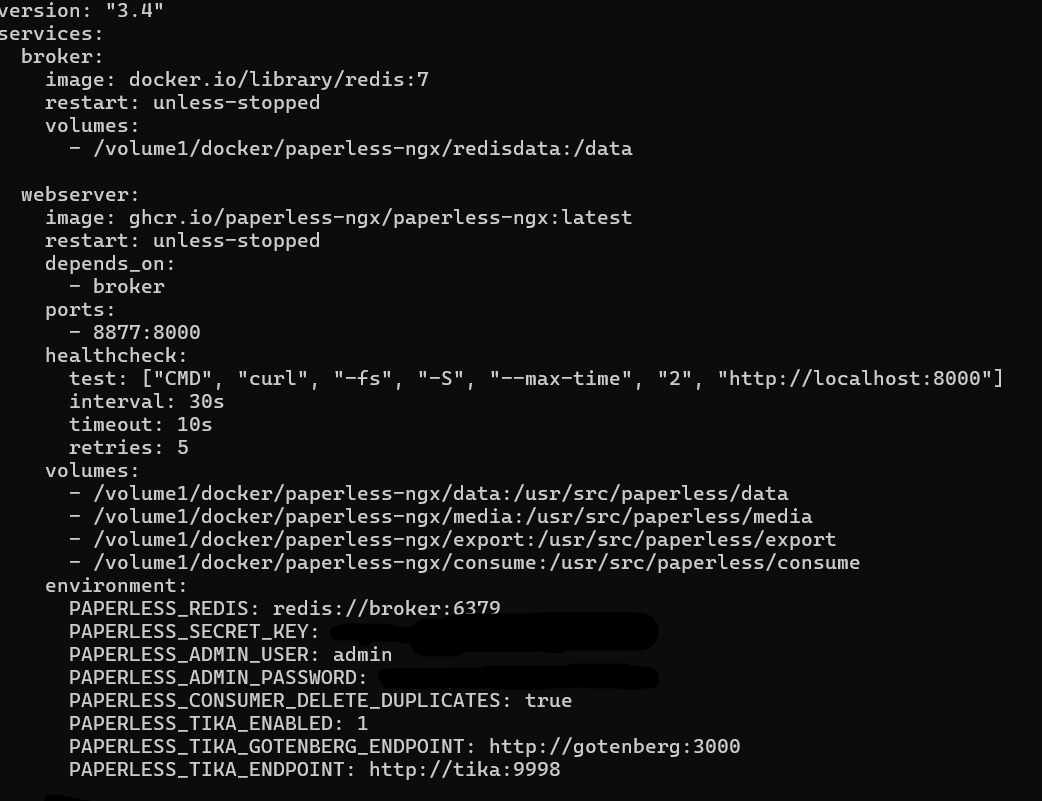Click the http://gotenberg:3000 endpoint

pyautogui.click(x=615, y=746)
